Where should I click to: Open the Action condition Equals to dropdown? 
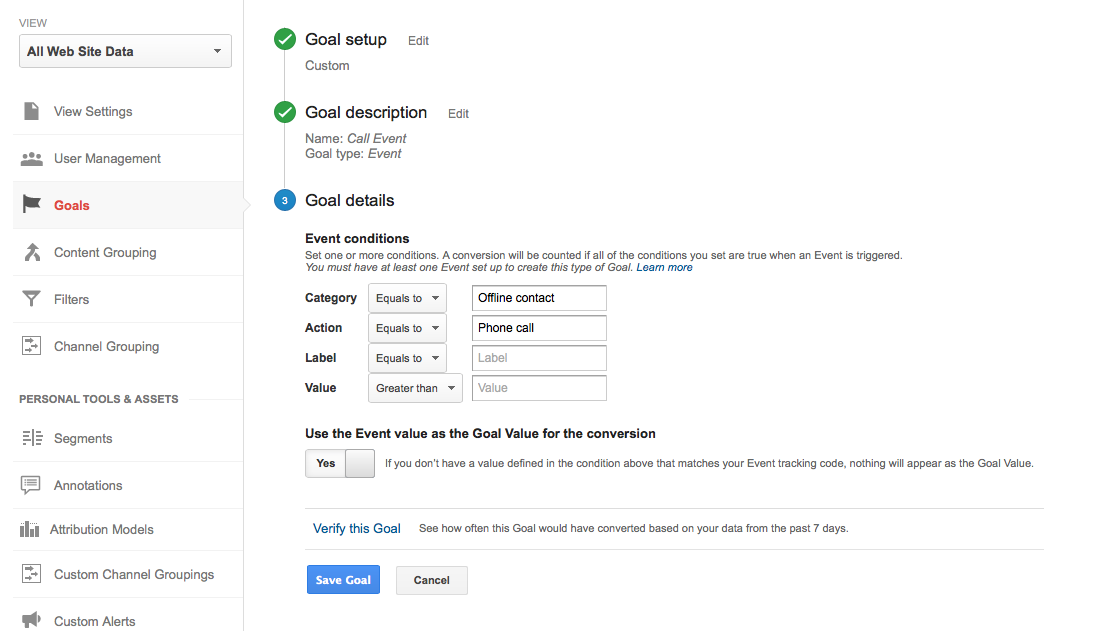click(x=407, y=328)
